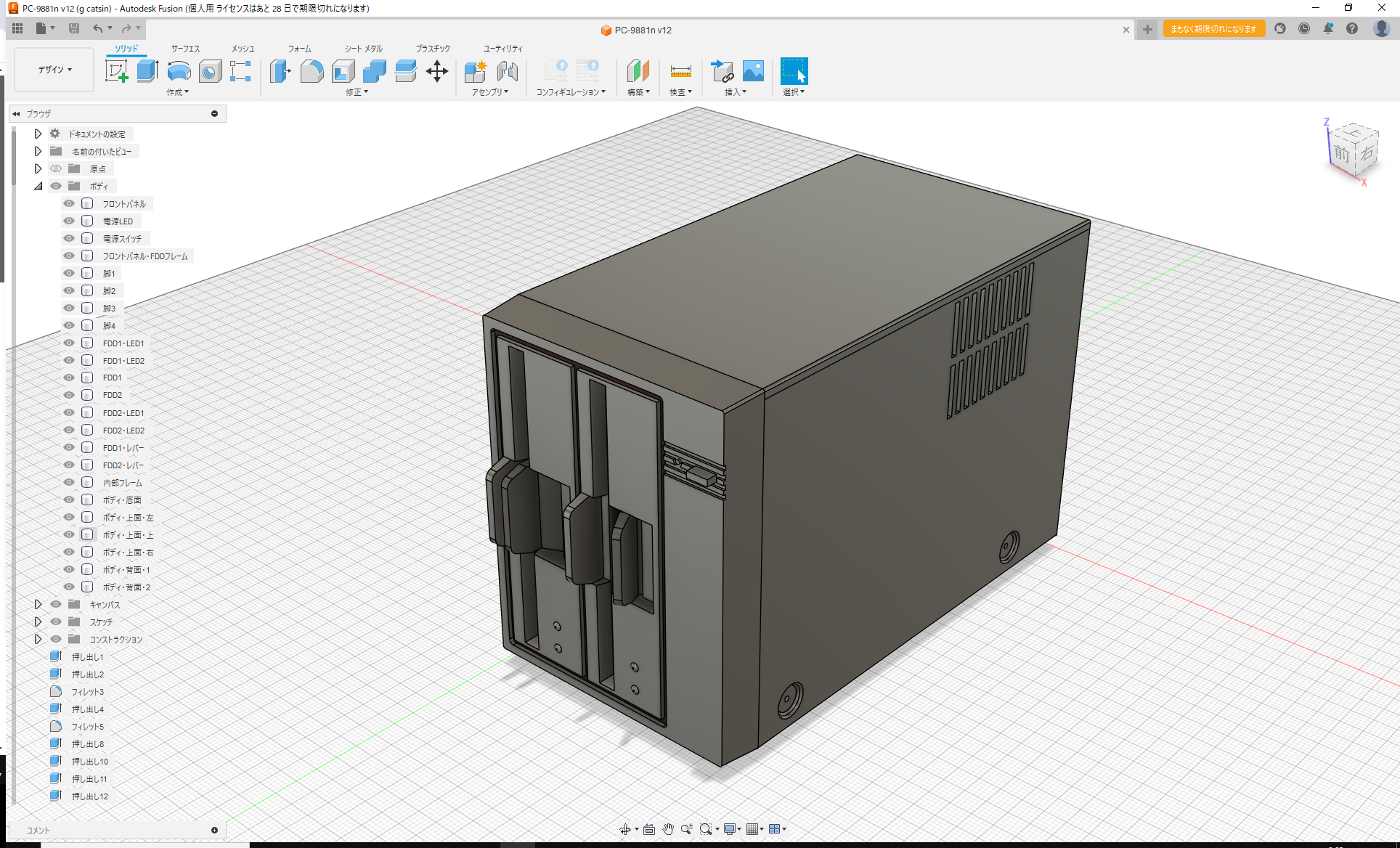Open the Measure tool in 検査 group
This screenshot has height=848, width=1400.
[680, 71]
